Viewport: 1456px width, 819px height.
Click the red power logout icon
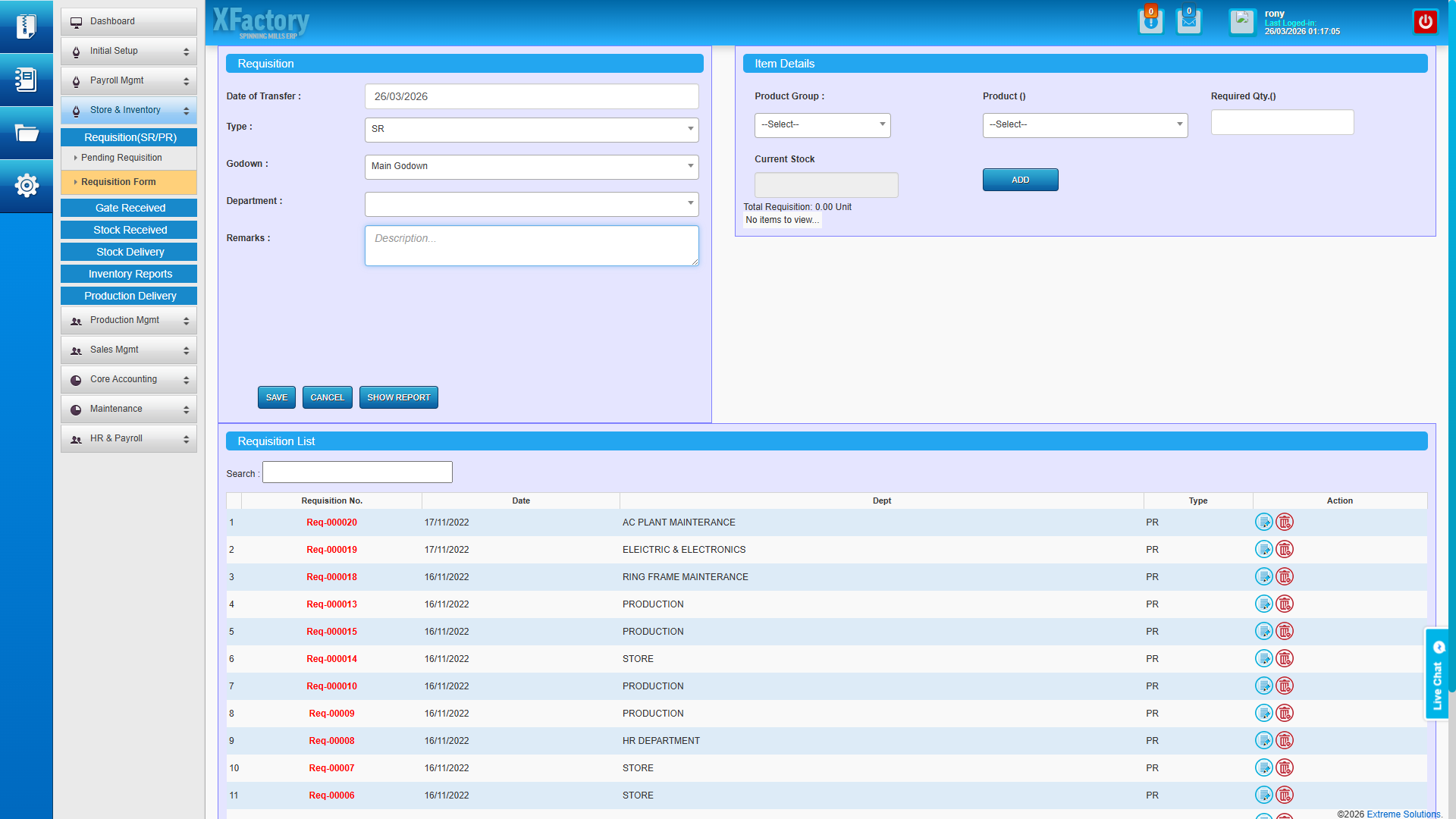point(1425,21)
